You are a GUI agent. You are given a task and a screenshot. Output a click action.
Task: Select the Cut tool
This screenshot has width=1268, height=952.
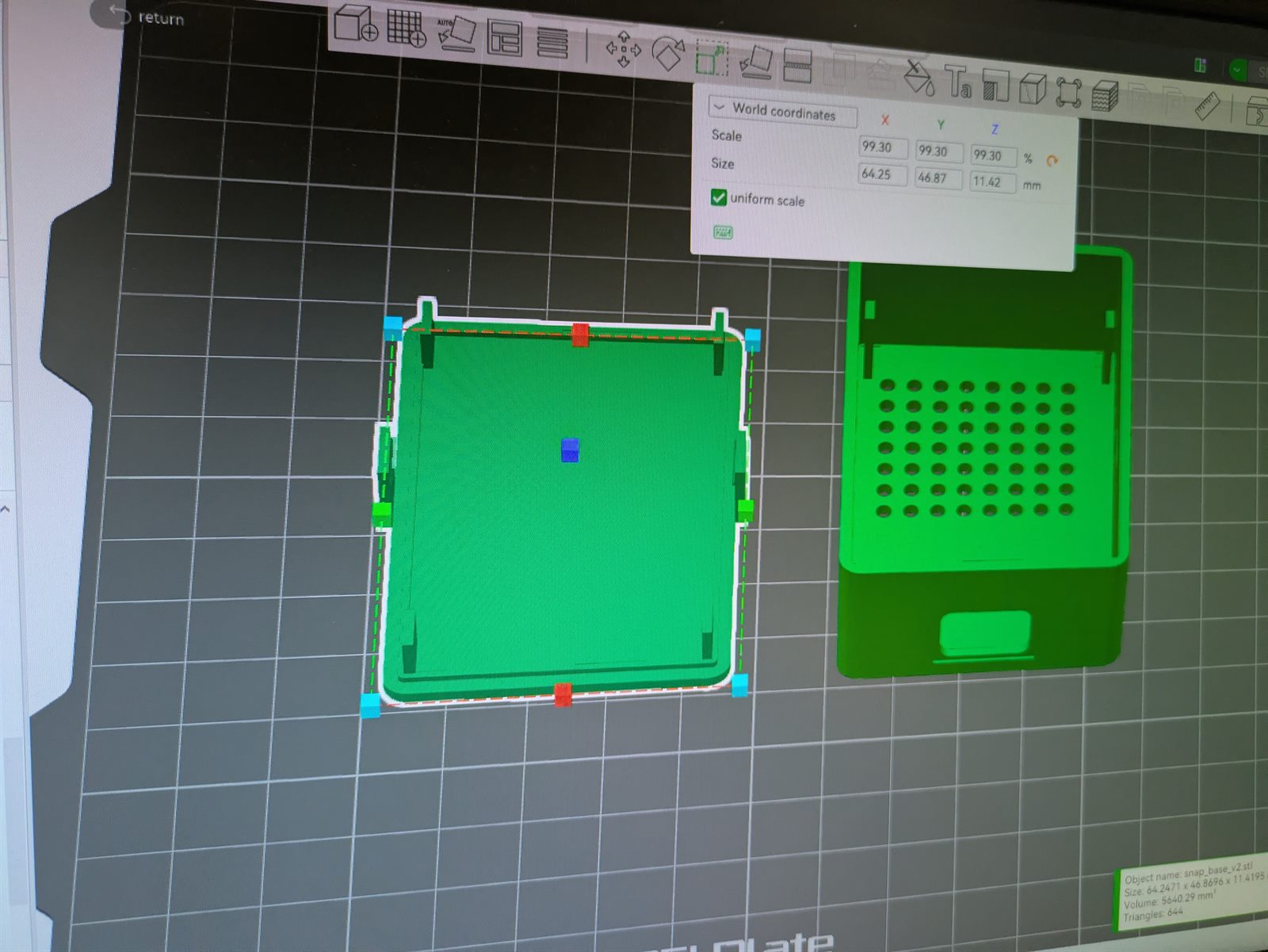(x=797, y=66)
